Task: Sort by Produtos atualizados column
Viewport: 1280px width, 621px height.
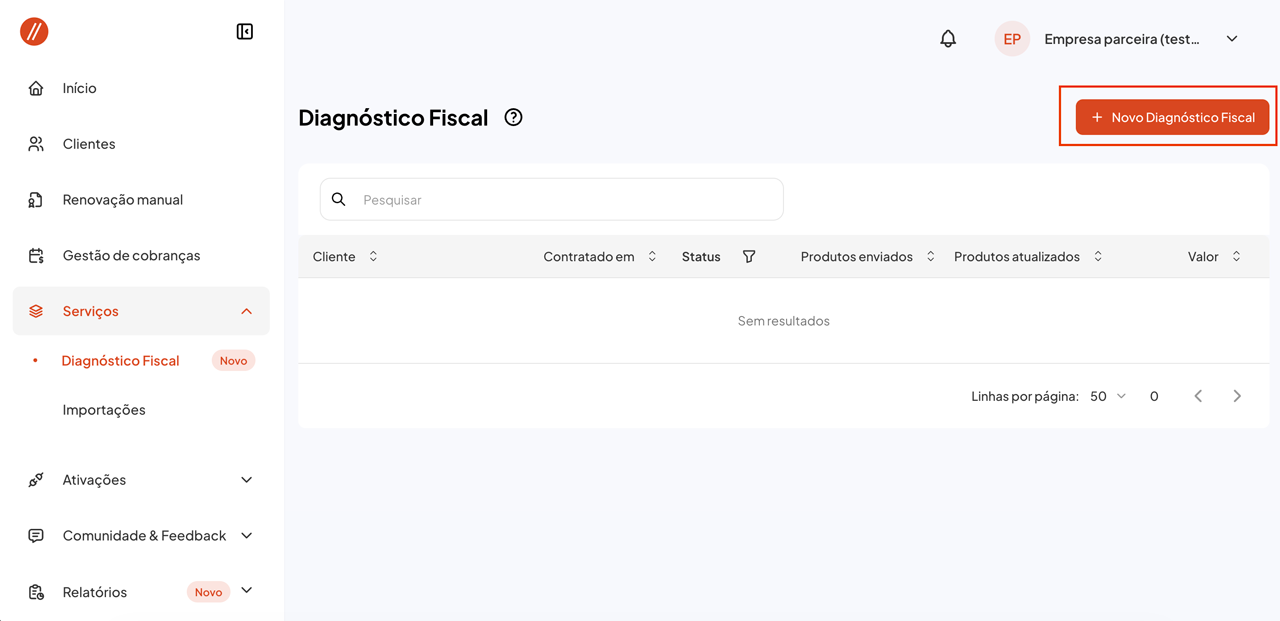Action: (x=1098, y=257)
